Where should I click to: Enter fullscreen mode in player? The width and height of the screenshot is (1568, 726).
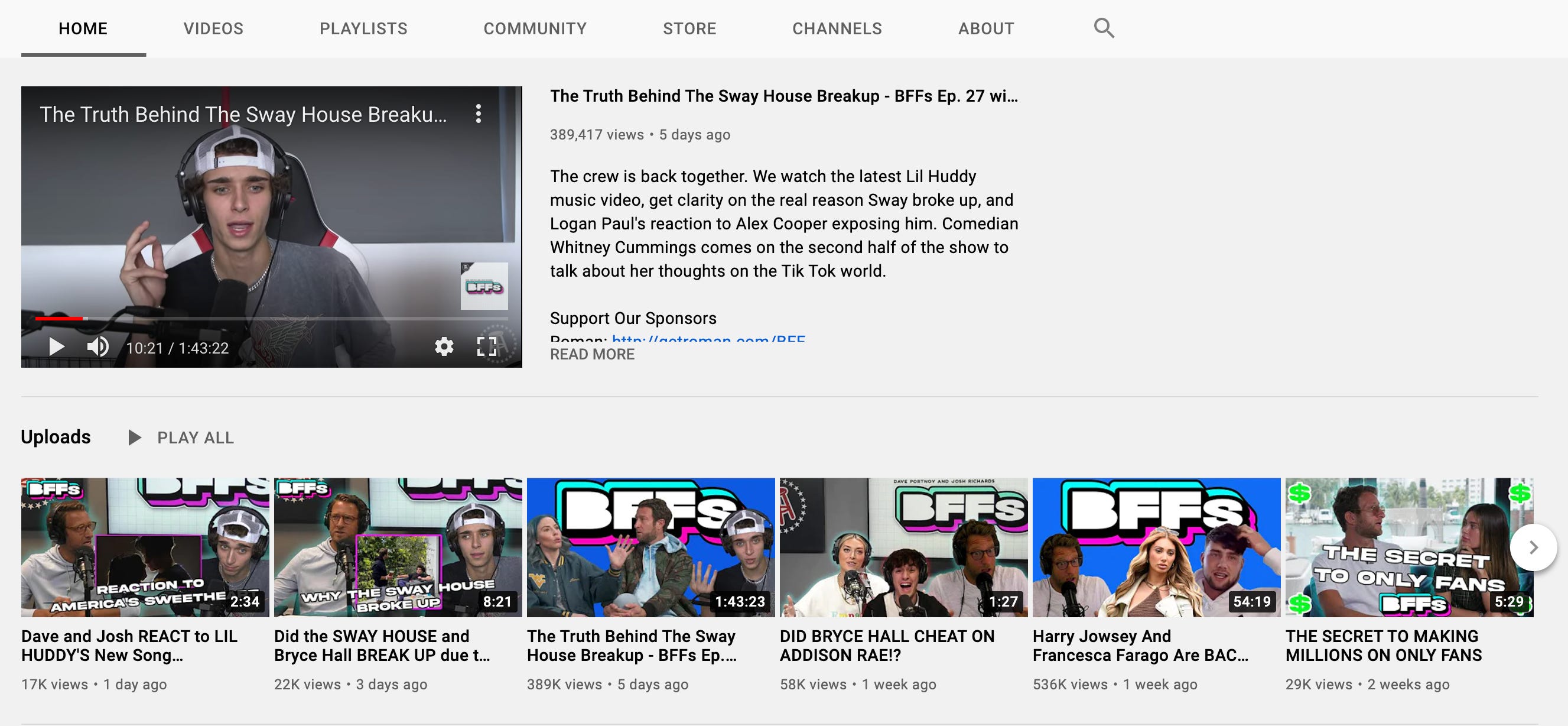[x=486, y=346]
